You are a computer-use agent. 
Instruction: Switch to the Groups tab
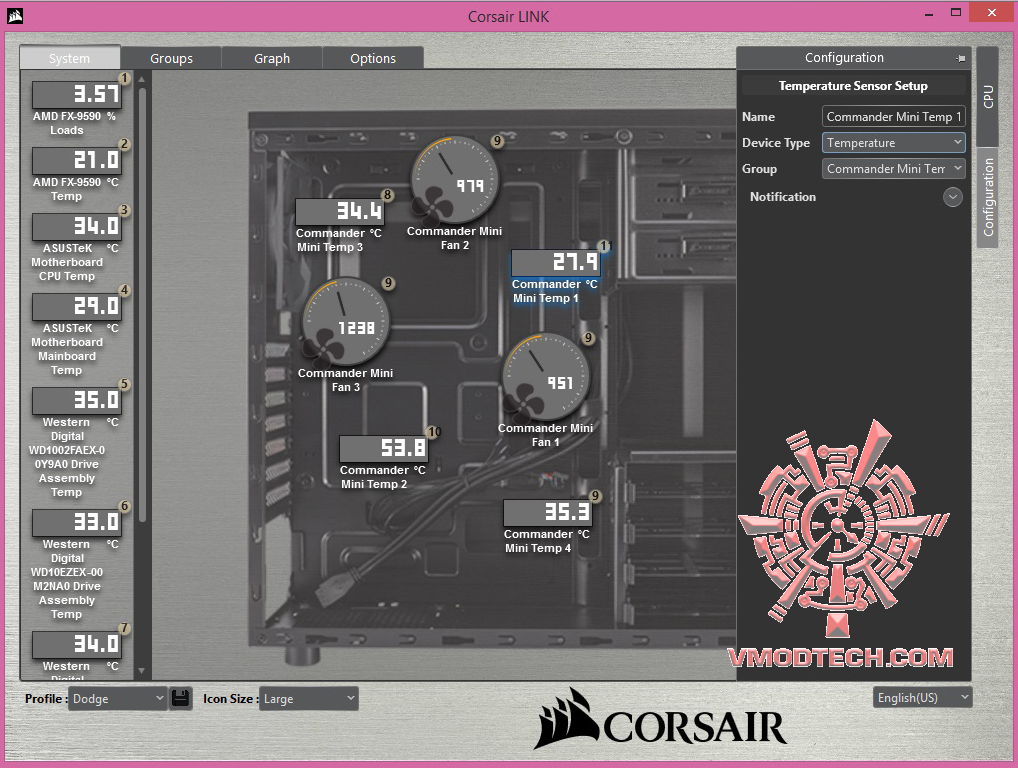pyautogui.click(x=171, y=58)
